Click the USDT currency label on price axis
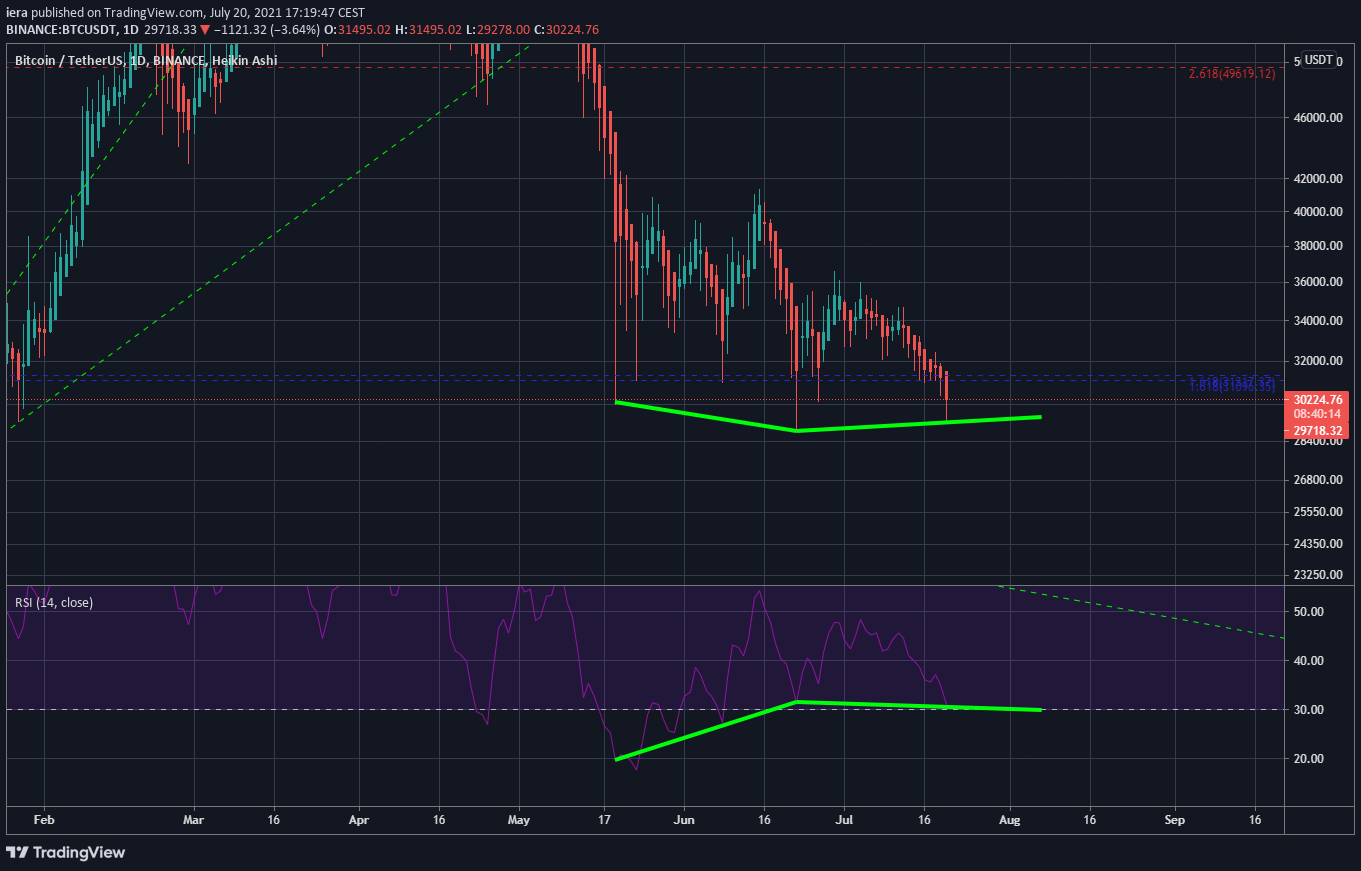Viewport: 1361px width, 871px height. click(x=1319, y=60)
